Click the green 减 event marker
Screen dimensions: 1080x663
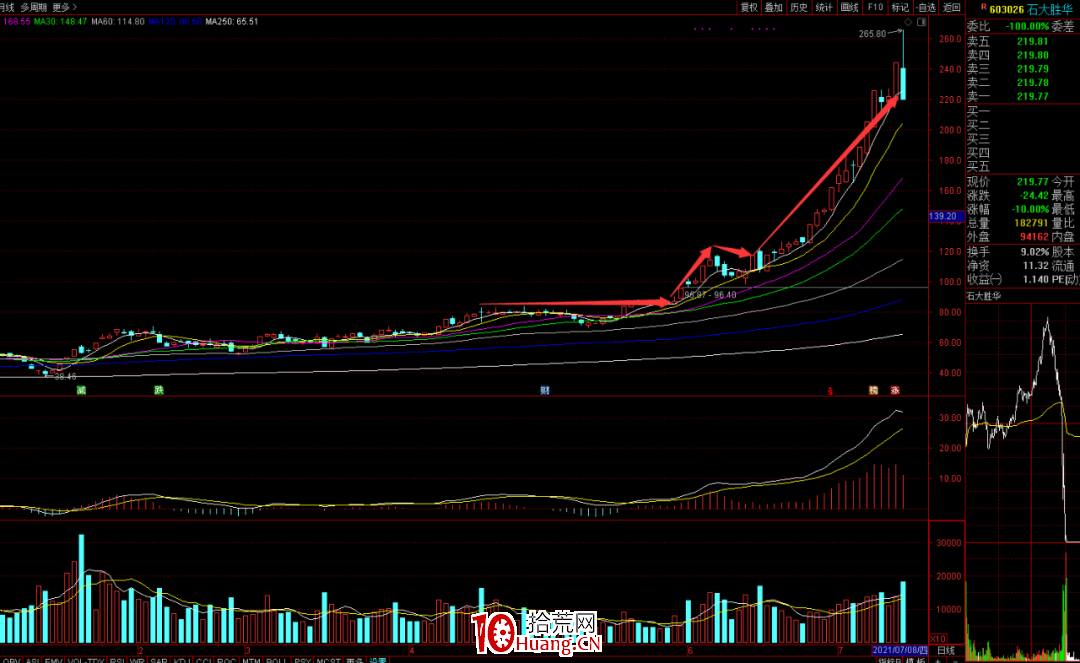[x=81, y=390]
